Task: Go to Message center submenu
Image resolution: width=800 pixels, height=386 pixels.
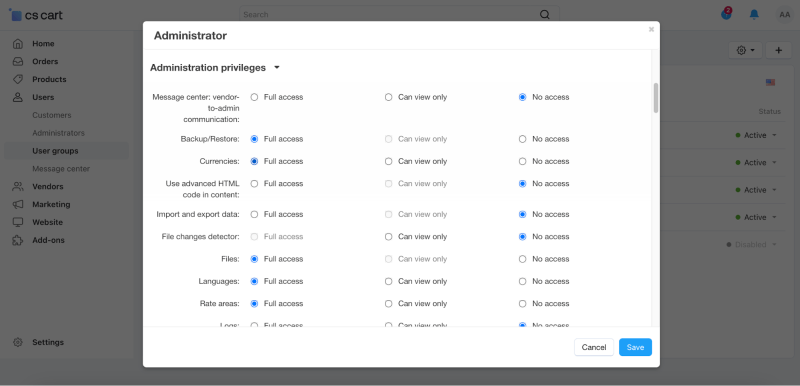Action: click(61, 169)
